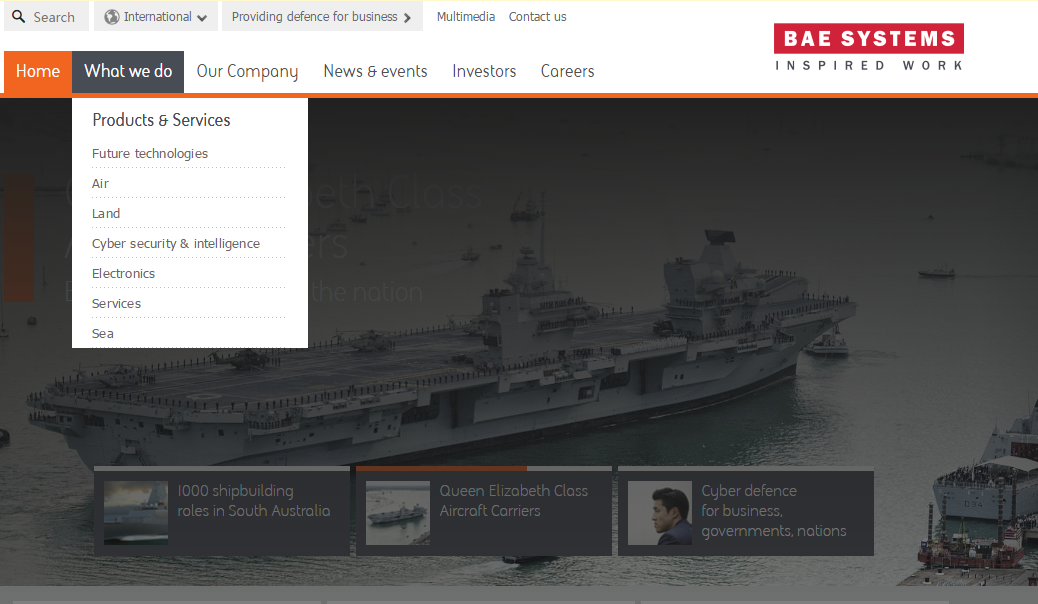Choose Sea from the dropdown list
Image resolution: width=1038 pixels, height=604 pixels.
pyautogui.click(x=103, y=333)
